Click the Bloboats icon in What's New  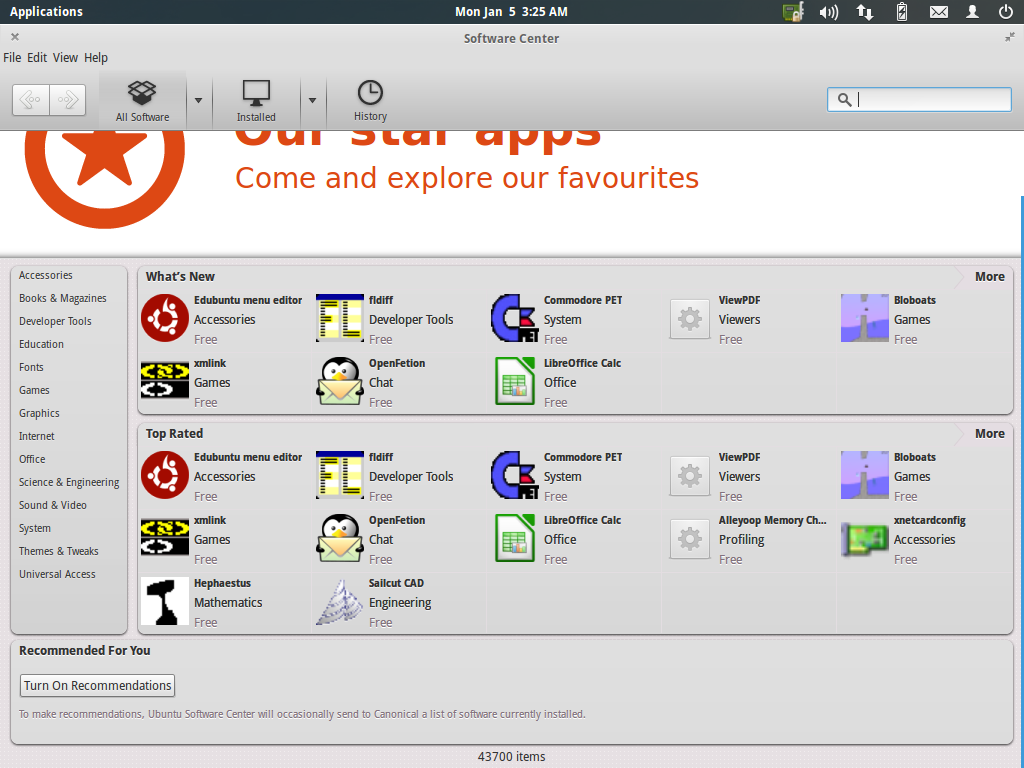[x=865, y=318]
